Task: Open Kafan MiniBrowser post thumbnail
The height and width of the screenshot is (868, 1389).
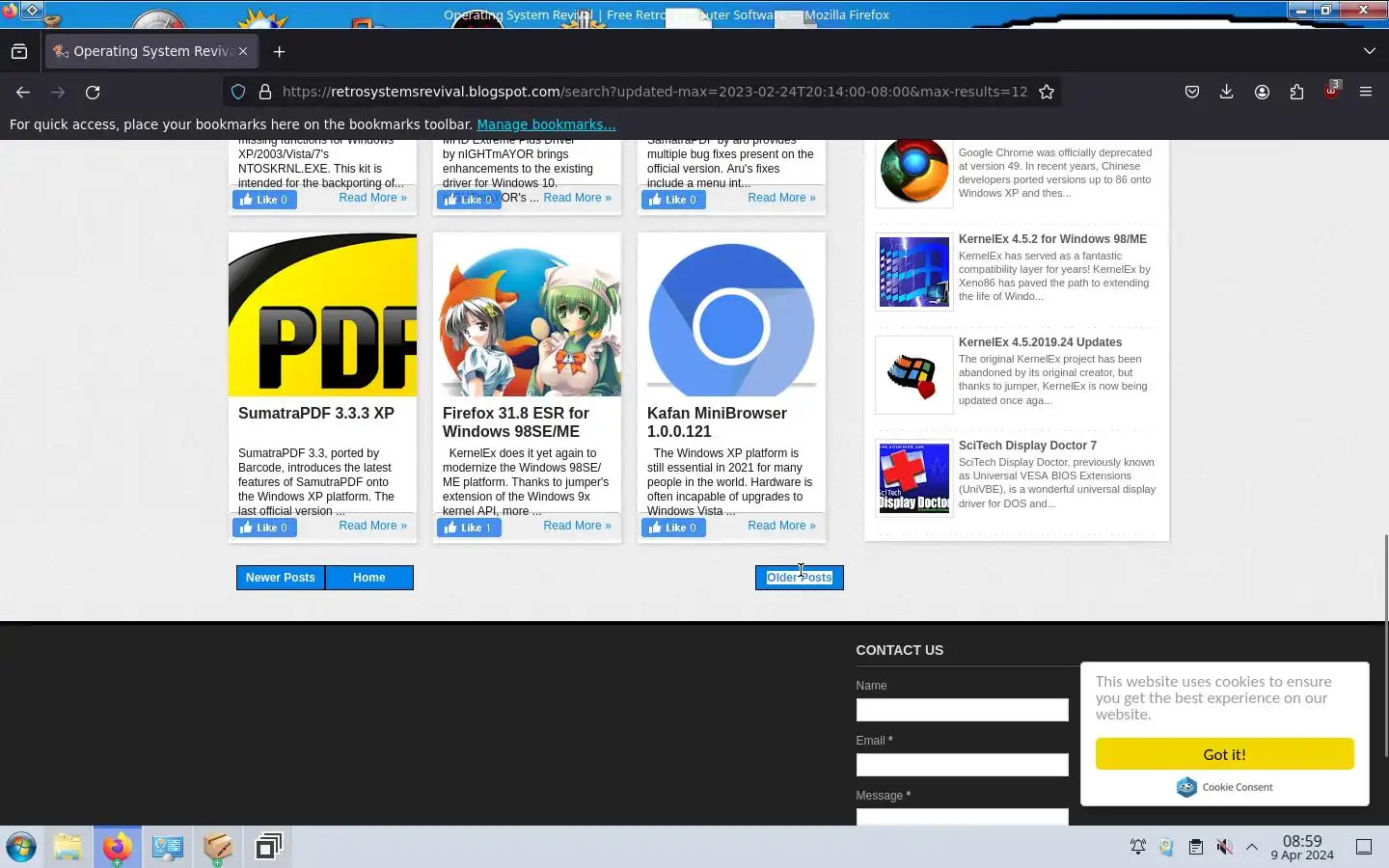Action: pos(732,314)
